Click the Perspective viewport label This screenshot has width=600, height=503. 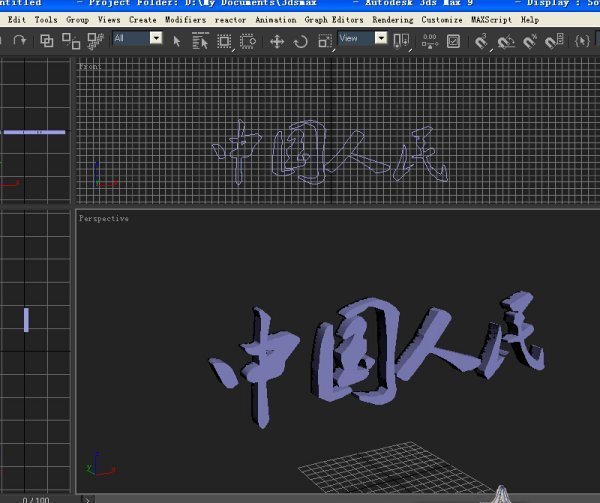coord(104,218)
